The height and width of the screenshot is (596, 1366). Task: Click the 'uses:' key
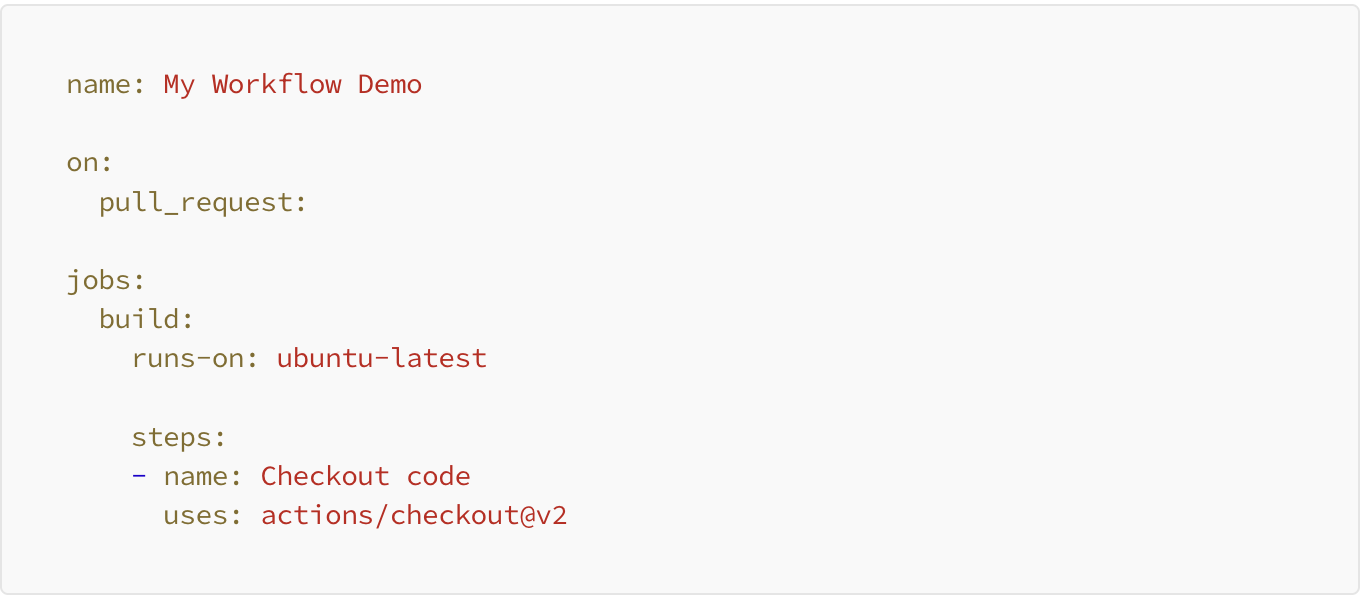click(x=204, y=516)
